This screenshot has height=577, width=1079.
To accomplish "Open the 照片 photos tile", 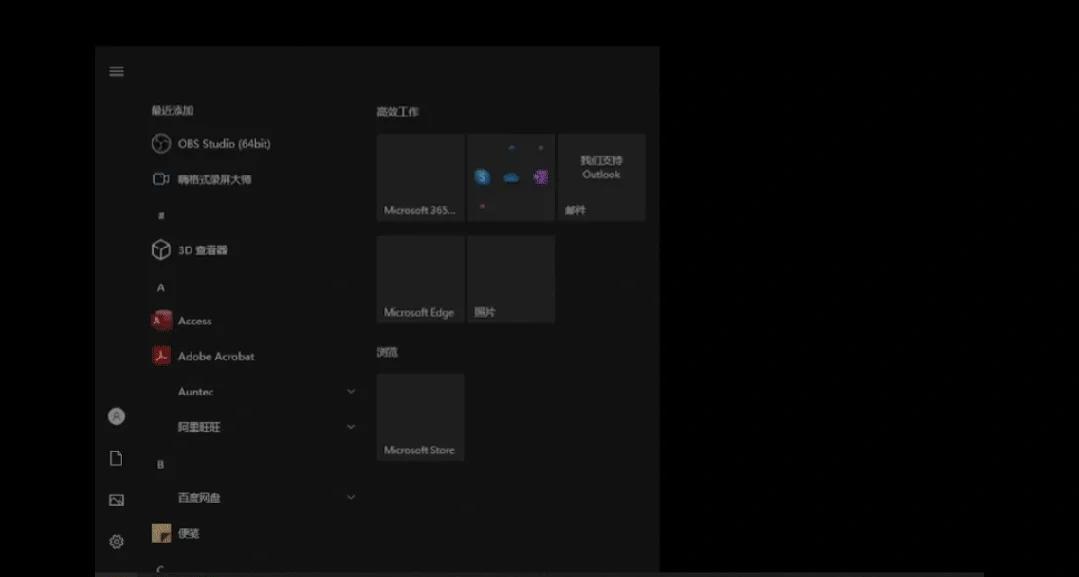I will (x=510, y=279).
